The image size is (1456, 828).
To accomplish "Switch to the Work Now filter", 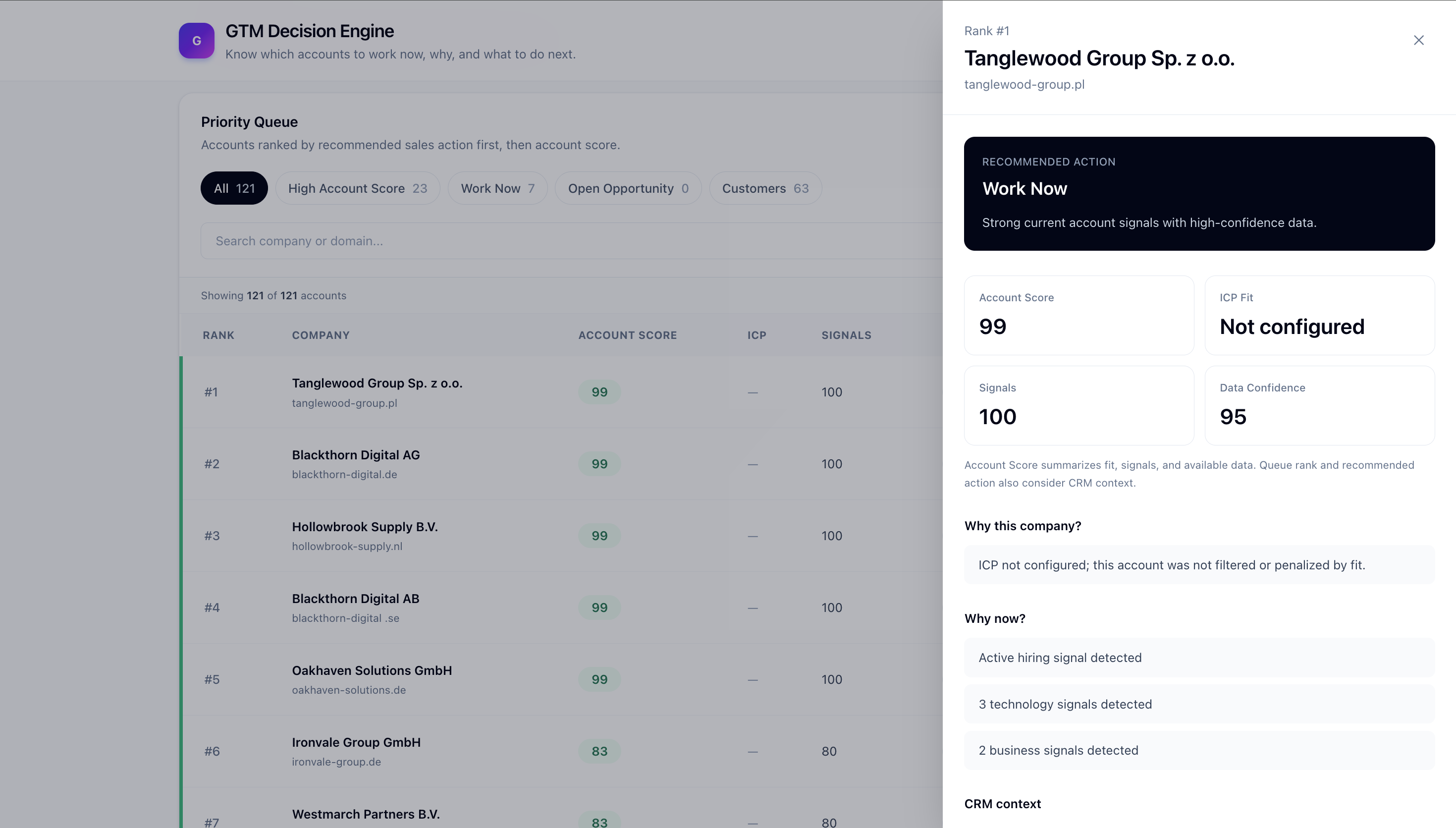I will (497, 188).
